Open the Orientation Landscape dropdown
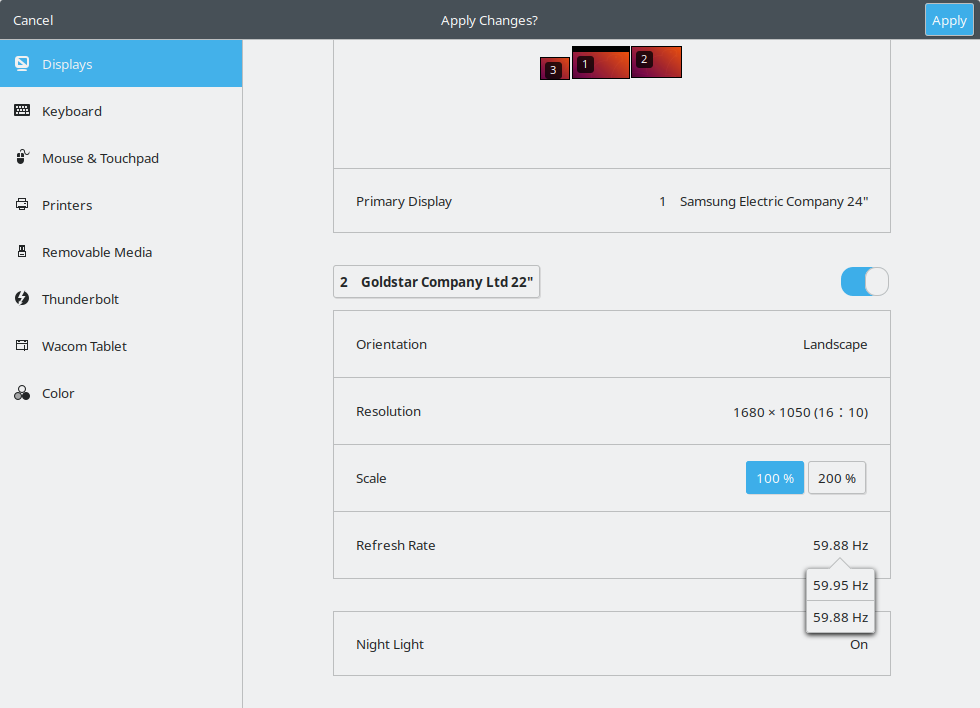 click(x=612, y=344)
